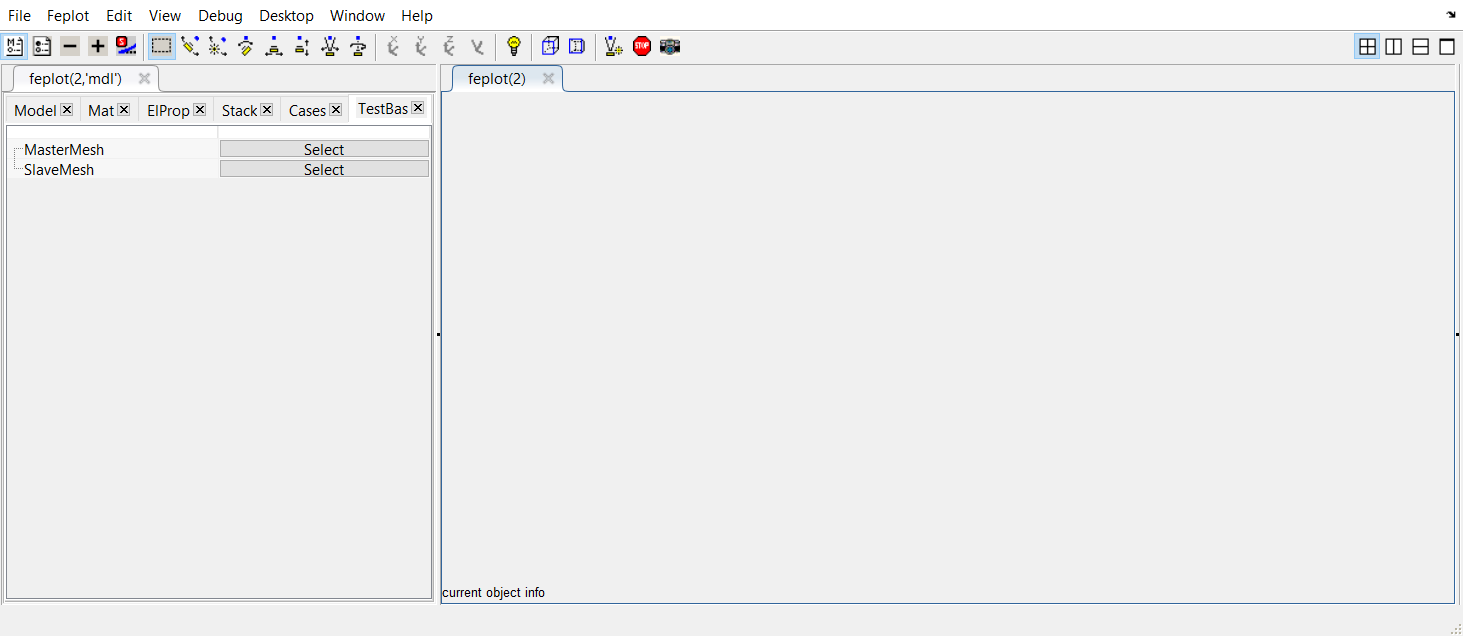Screen dimensions: 1463x636
Task: Click the model properties icon at toolbar start
Action: pyautogui.click(x=14, y=46)
